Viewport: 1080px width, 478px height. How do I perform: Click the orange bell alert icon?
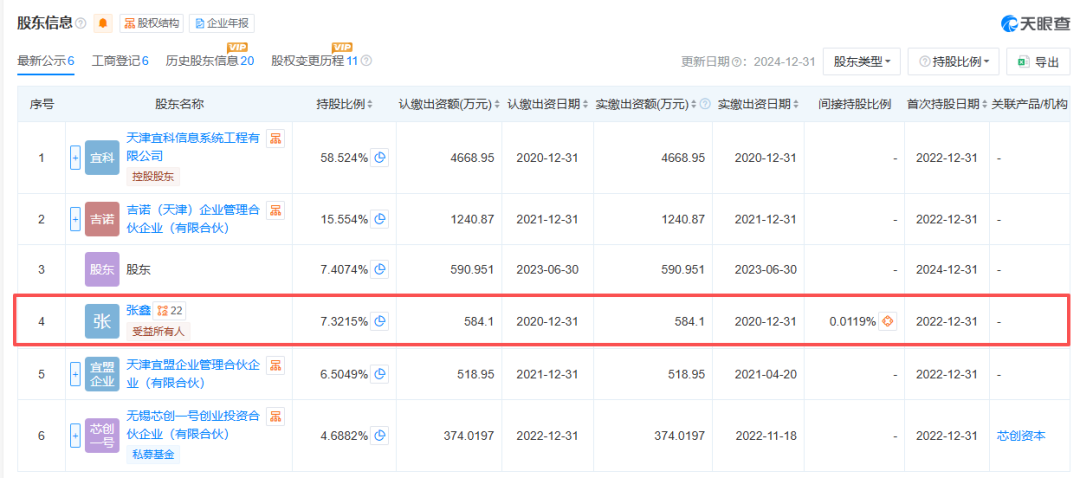click(103, 23)
